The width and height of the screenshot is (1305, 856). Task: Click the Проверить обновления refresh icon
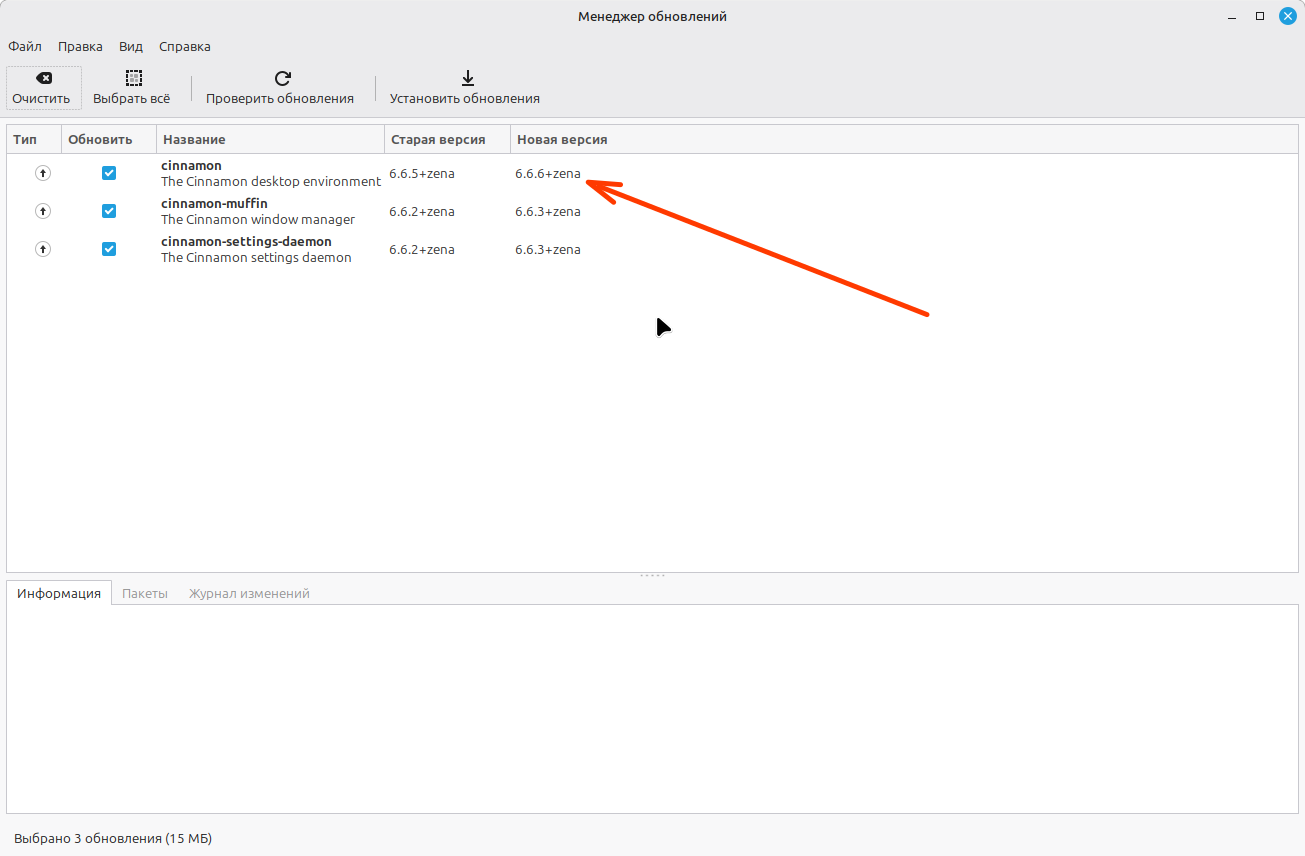[x=282, y=78]
